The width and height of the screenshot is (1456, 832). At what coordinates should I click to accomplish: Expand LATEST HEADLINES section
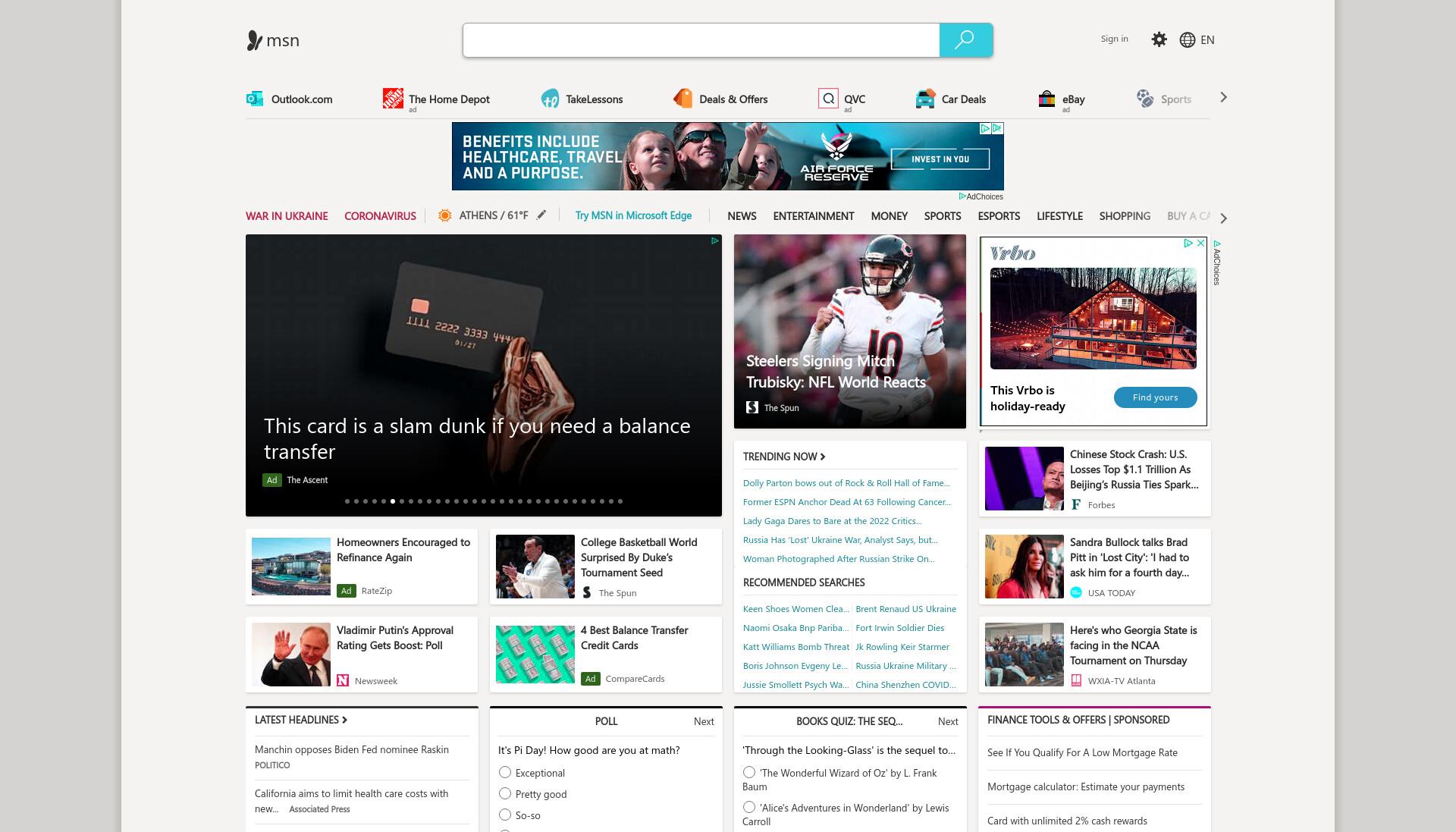[x=301, y=720]
